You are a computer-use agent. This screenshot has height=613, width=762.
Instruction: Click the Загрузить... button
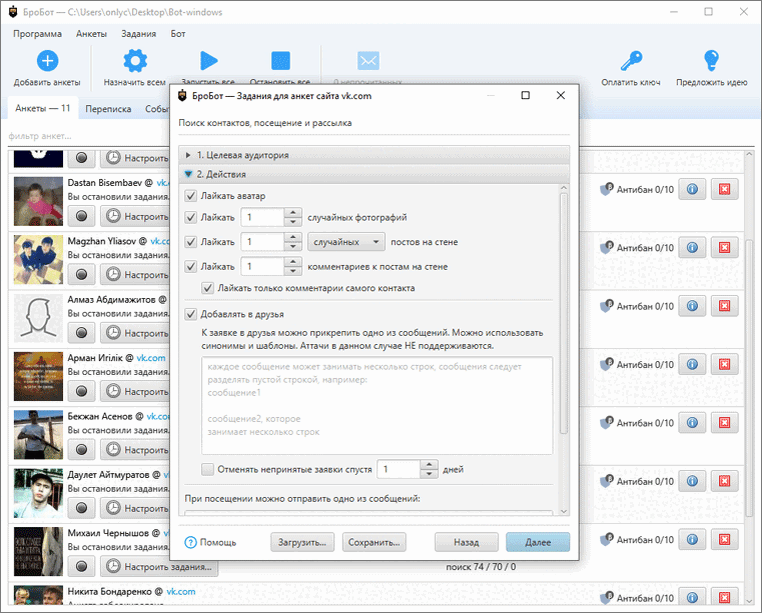click(302, 542)
